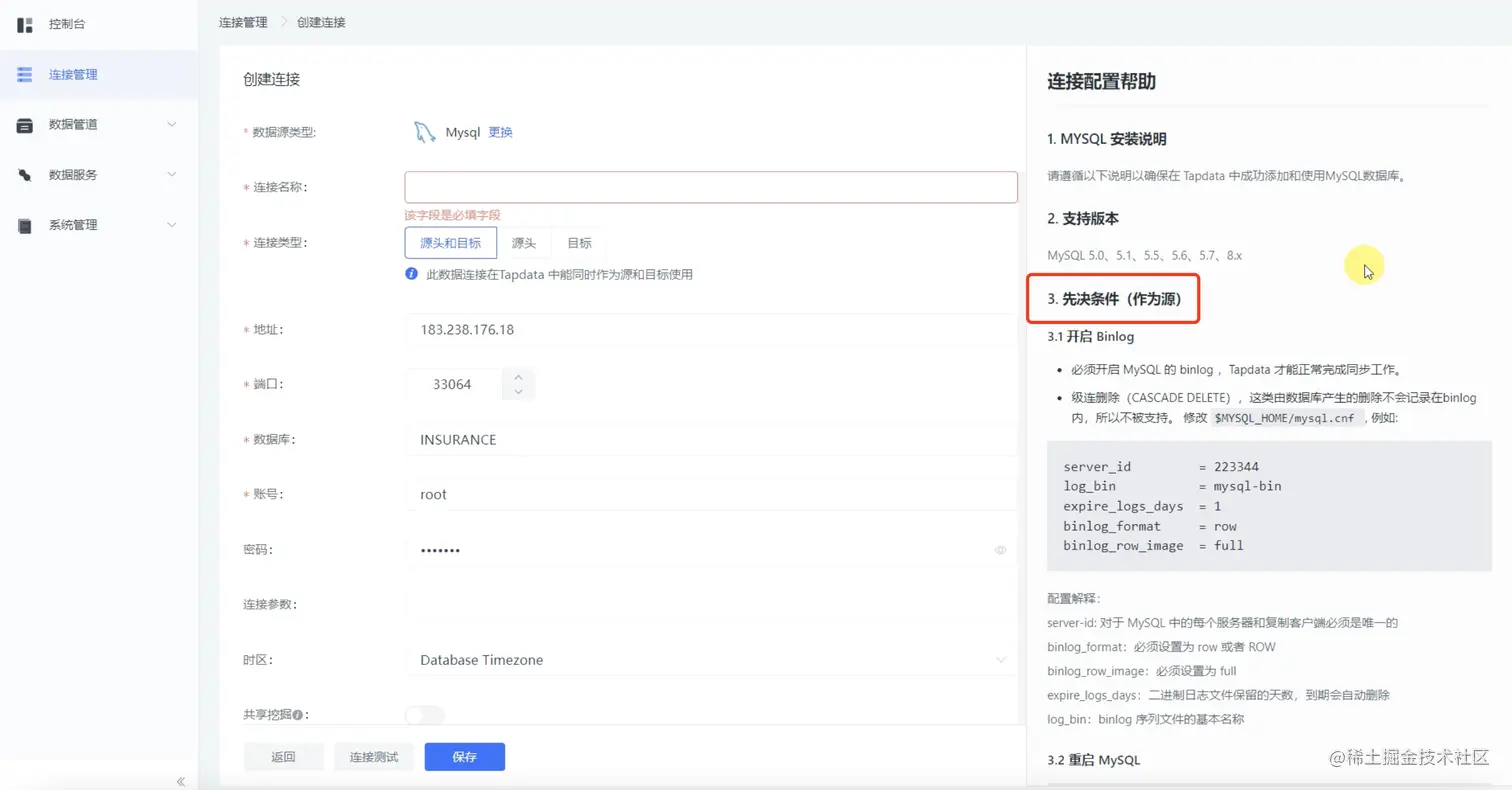This screenshot has width=1512, height=790.
Task: Select 目标 connection type
Action: tap(579, 243)
